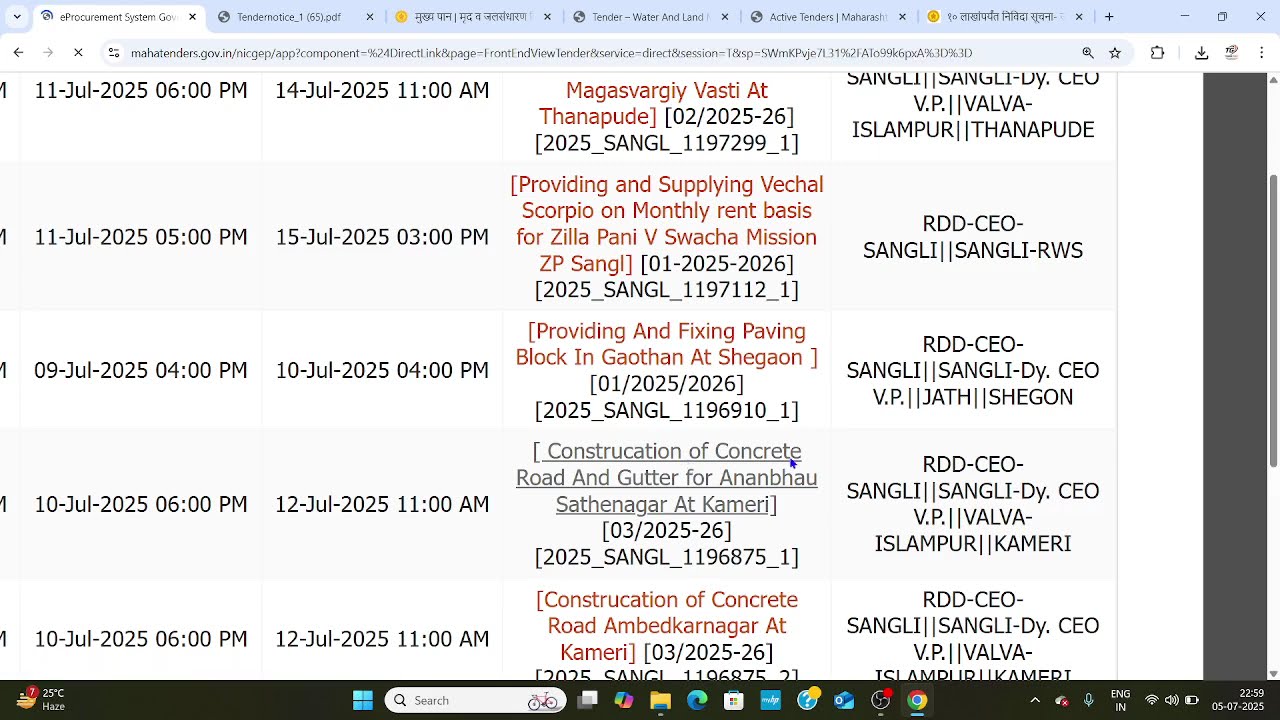Click the 15-Jul-2025 03:00 PM date cell
Screen dimensions: 1280x720
(x=382, y=237)
